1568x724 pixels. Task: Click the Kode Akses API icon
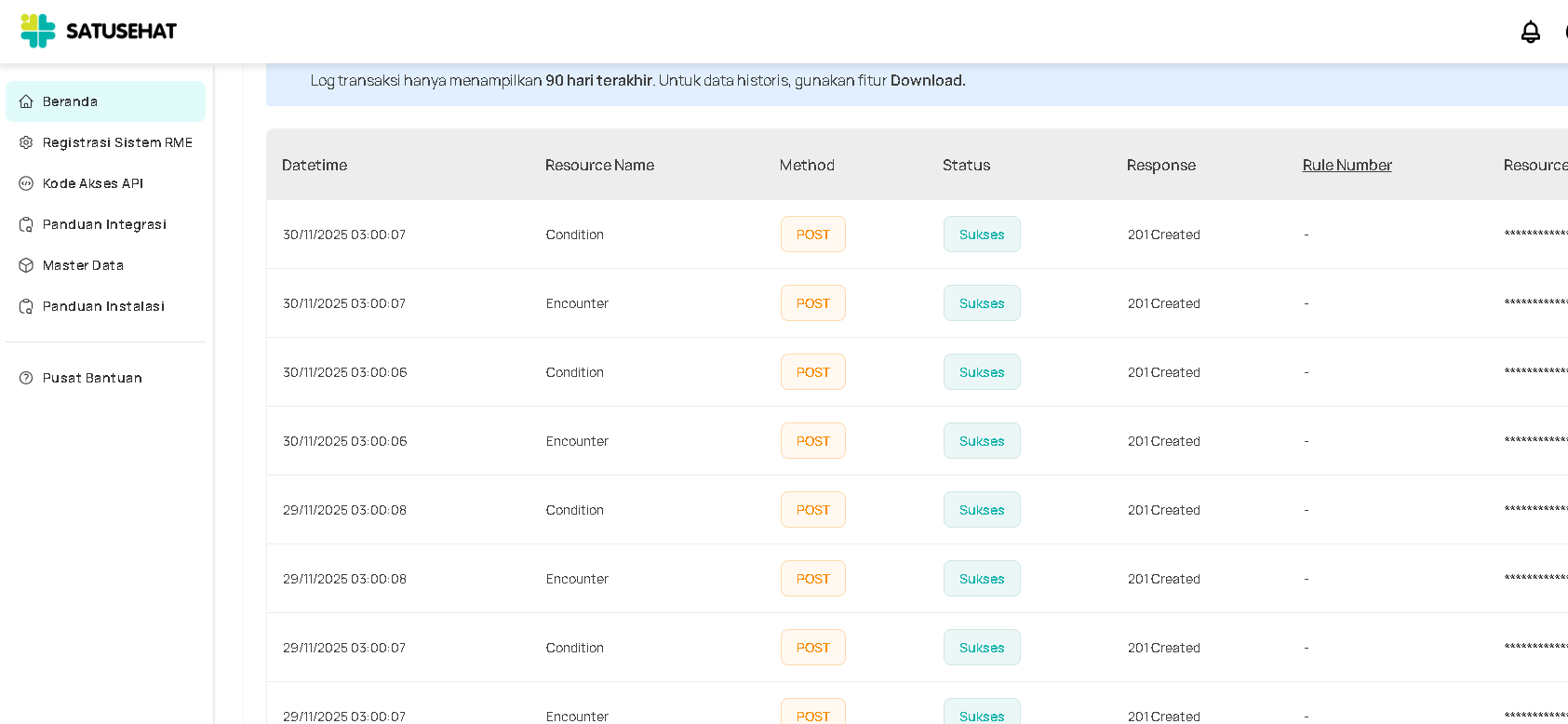[x=26, y=183]
